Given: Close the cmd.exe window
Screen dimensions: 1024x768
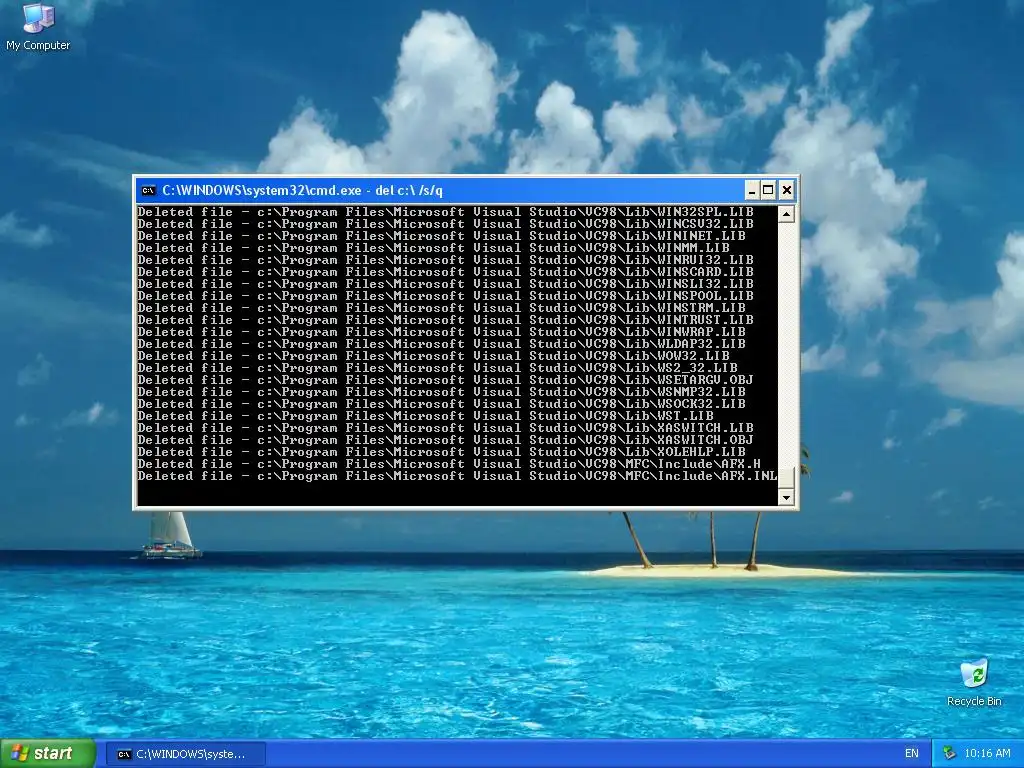Looking at the screenshot, I should 787,190.
